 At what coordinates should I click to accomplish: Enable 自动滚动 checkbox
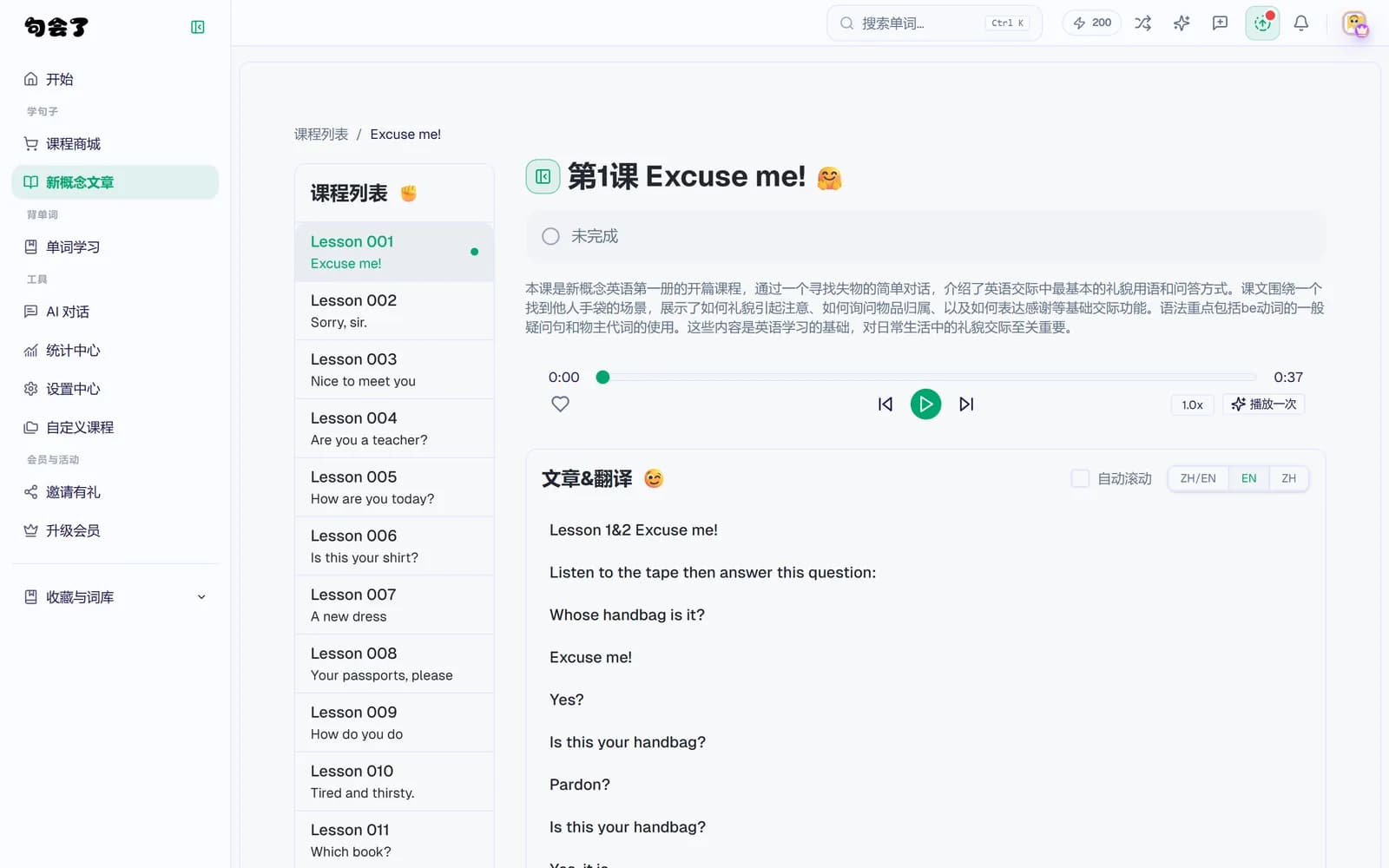coord(1080,478)
